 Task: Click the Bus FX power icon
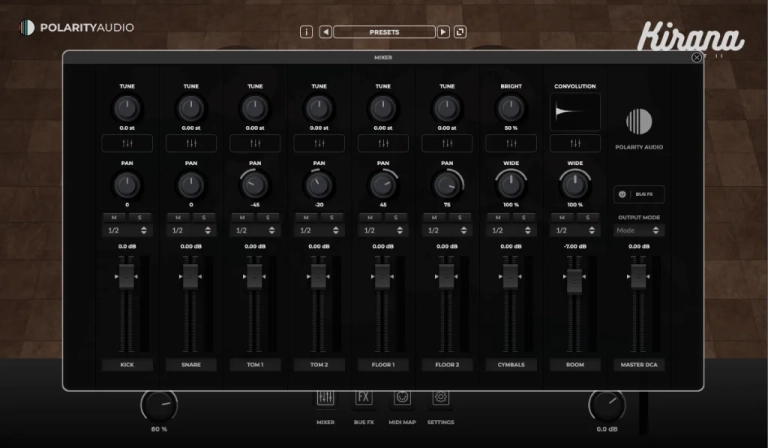point(622,194)
